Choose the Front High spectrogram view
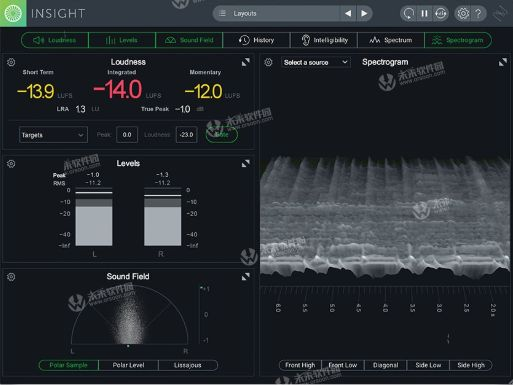This screenshot has width=513, height=385. pos(300,365)
